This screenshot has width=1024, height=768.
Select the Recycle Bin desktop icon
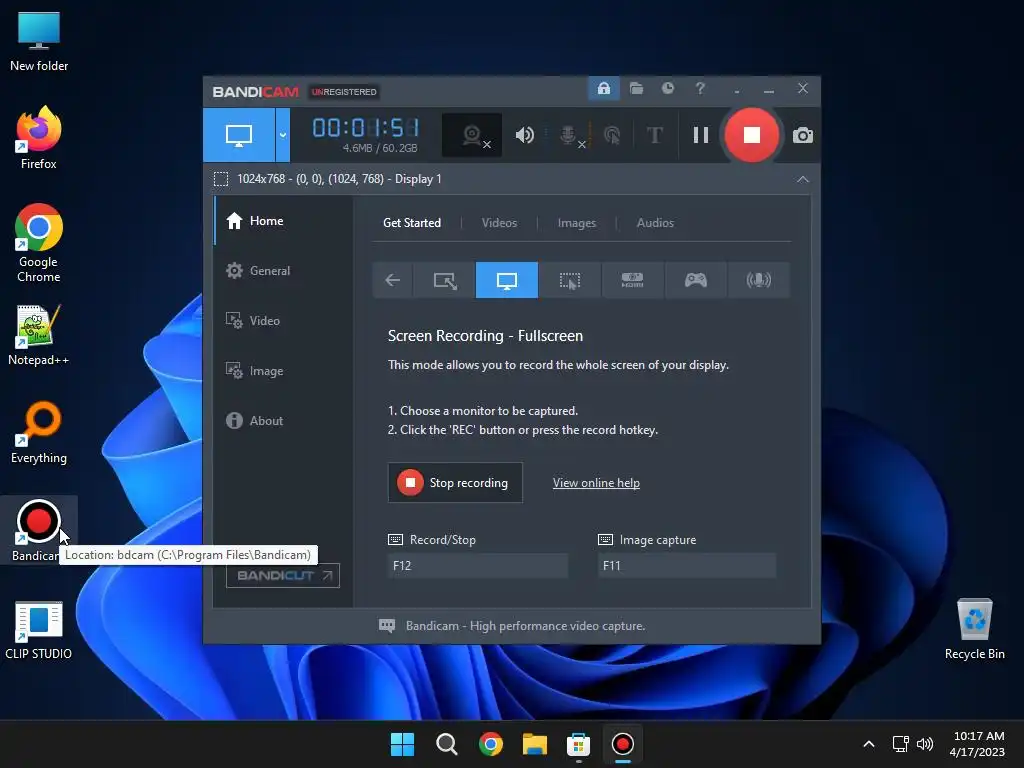[x=974, y=630]
